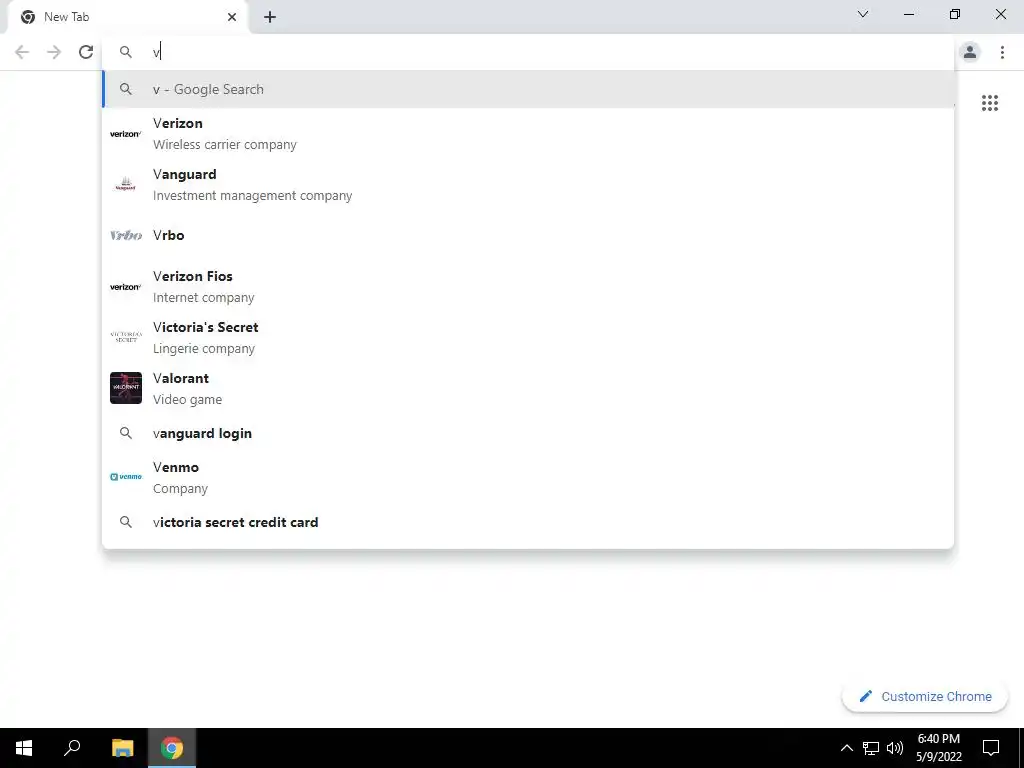Open the notification center icon

coord(991,748)
